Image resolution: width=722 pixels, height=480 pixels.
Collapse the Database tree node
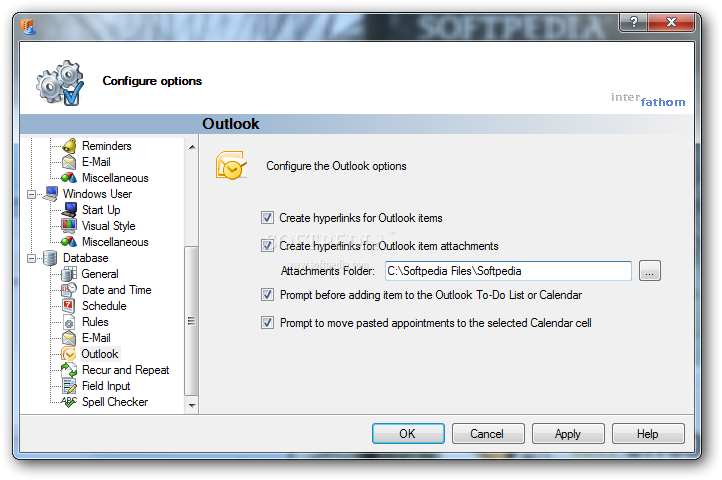31,258
